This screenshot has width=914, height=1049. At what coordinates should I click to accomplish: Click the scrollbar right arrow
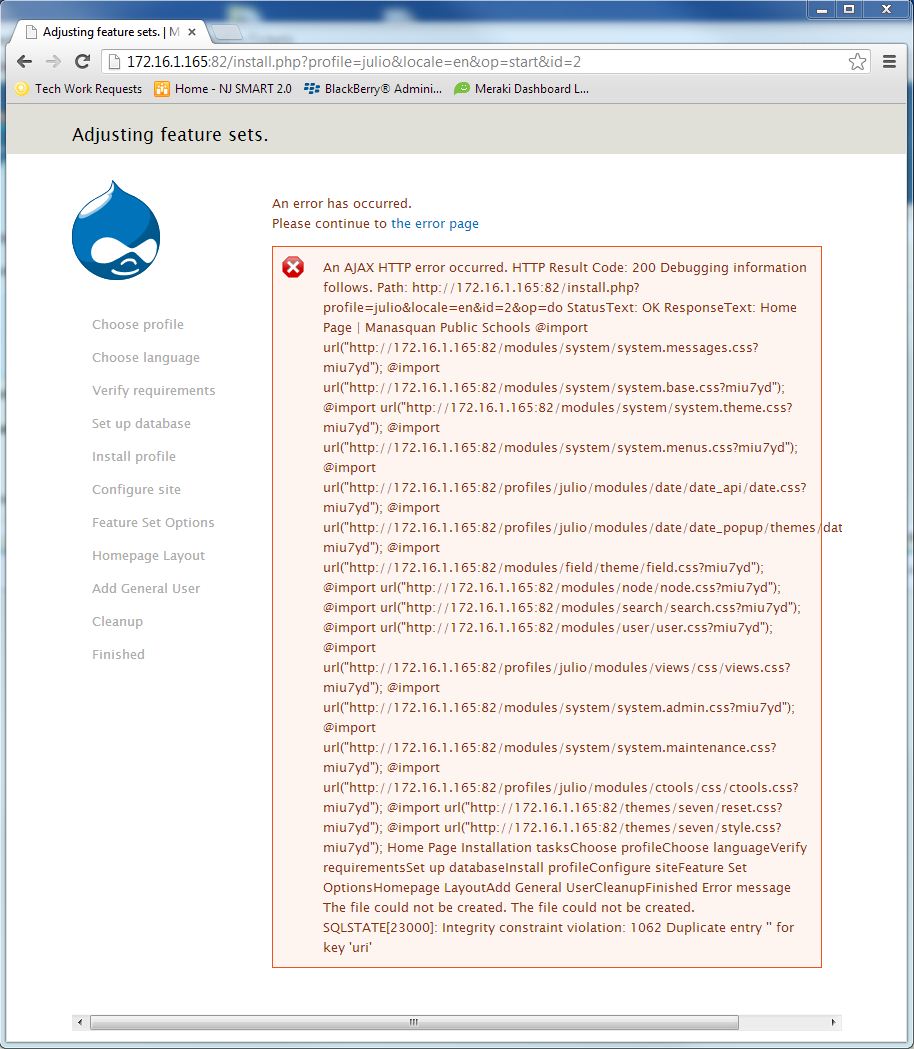[x=835, y=1023]
